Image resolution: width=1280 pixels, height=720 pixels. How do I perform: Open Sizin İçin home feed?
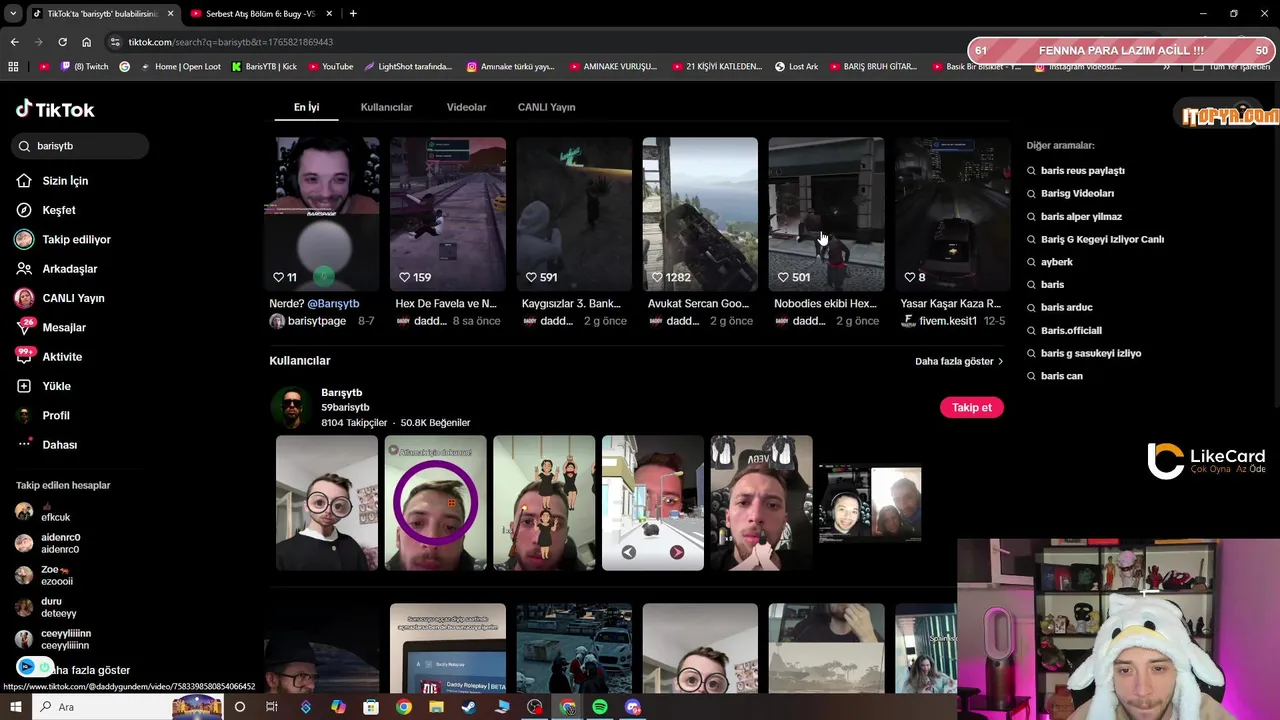point(52,181)
